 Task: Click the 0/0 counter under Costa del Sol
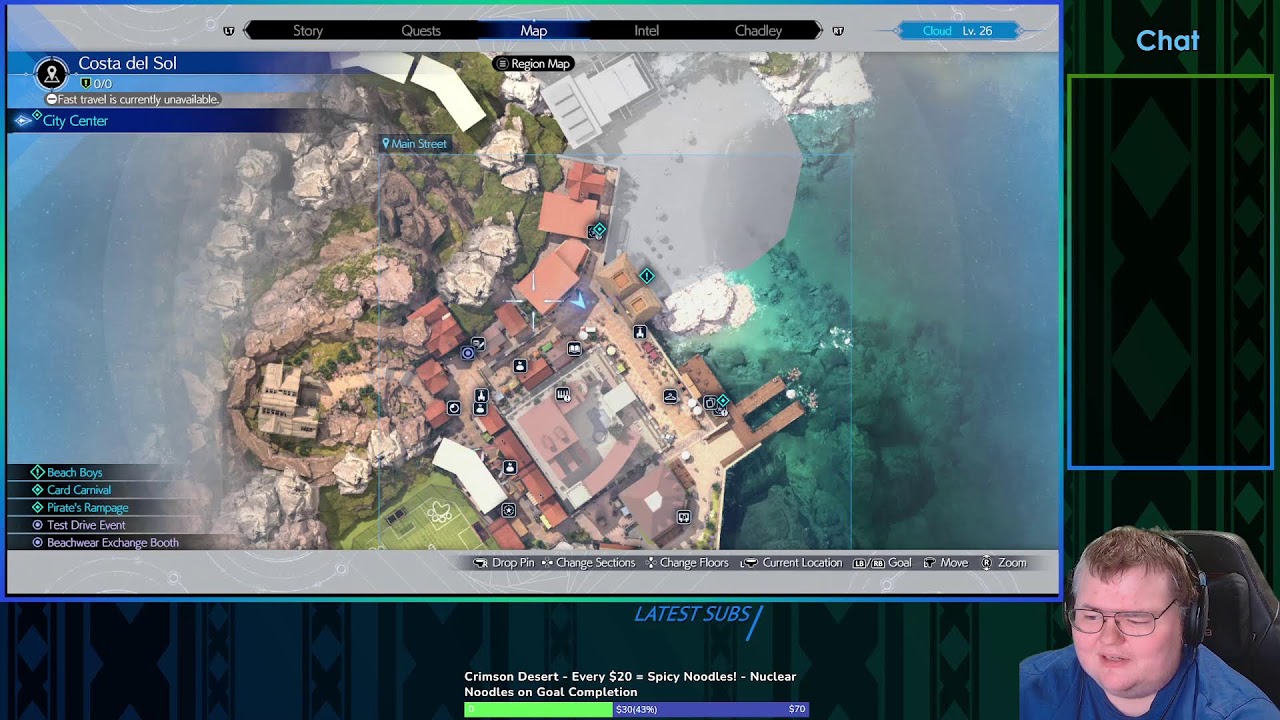pos(96,84)
